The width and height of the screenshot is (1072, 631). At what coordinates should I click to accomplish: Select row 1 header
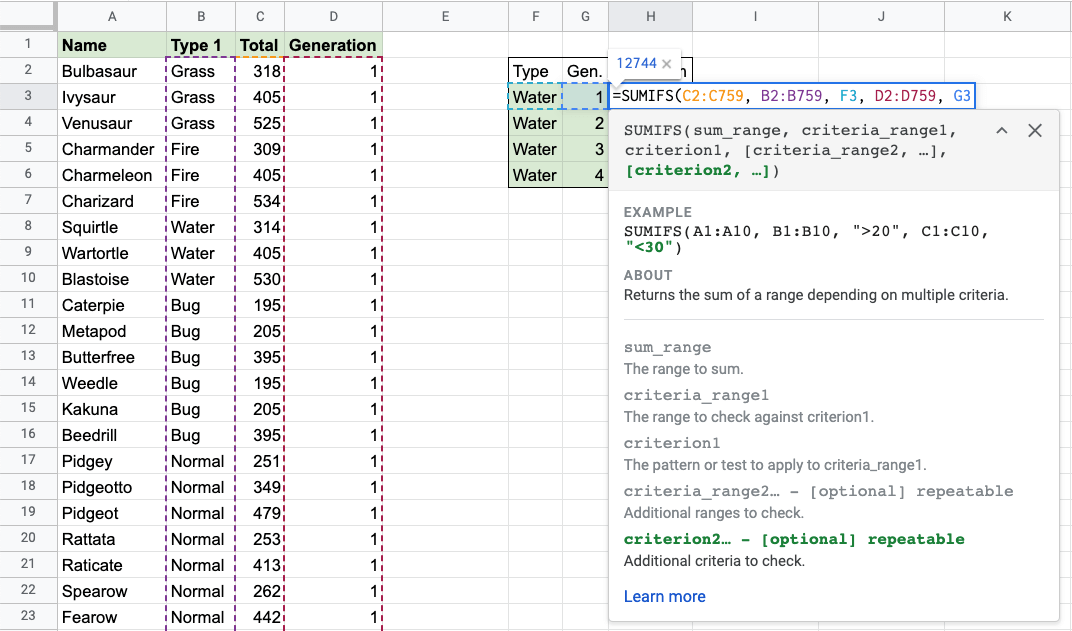(28, 45)
